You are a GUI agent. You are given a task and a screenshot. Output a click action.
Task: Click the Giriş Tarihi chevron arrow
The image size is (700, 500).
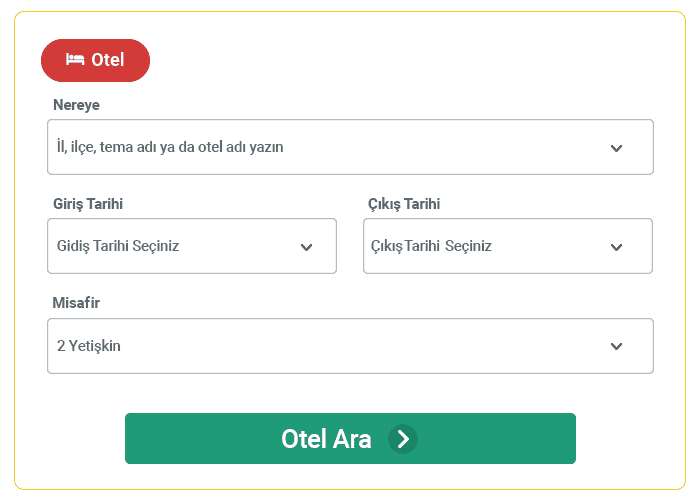point(306,247)
